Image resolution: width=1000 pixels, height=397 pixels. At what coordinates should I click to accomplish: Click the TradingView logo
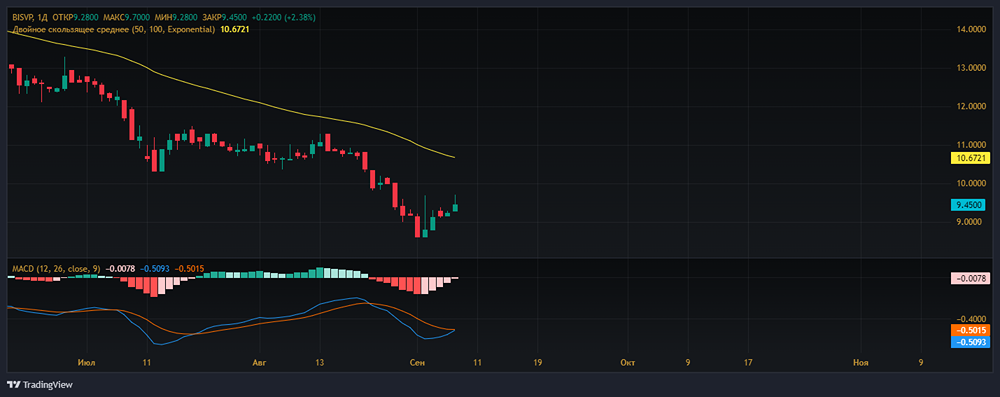40,385
